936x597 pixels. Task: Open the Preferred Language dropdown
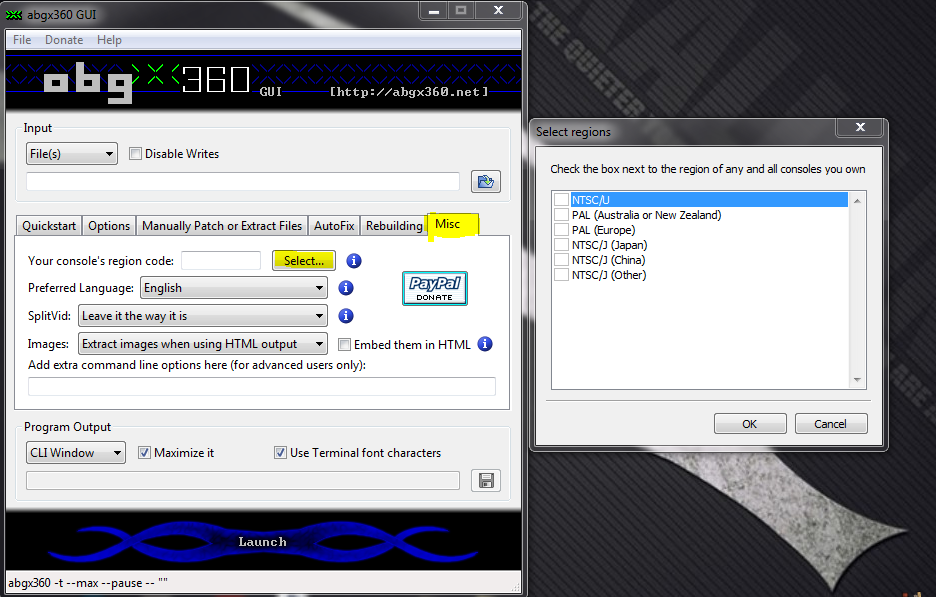tap(318, 288)
